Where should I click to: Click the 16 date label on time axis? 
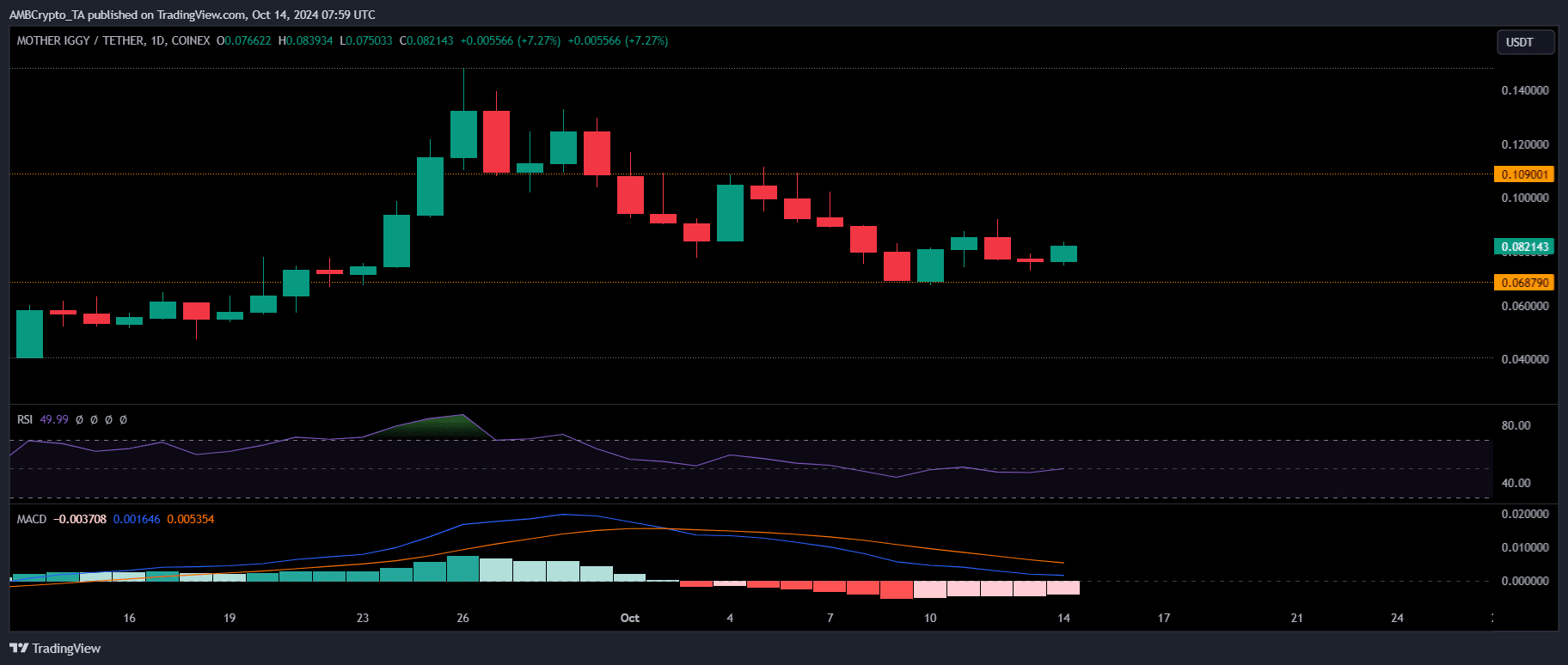pos(130,618)
